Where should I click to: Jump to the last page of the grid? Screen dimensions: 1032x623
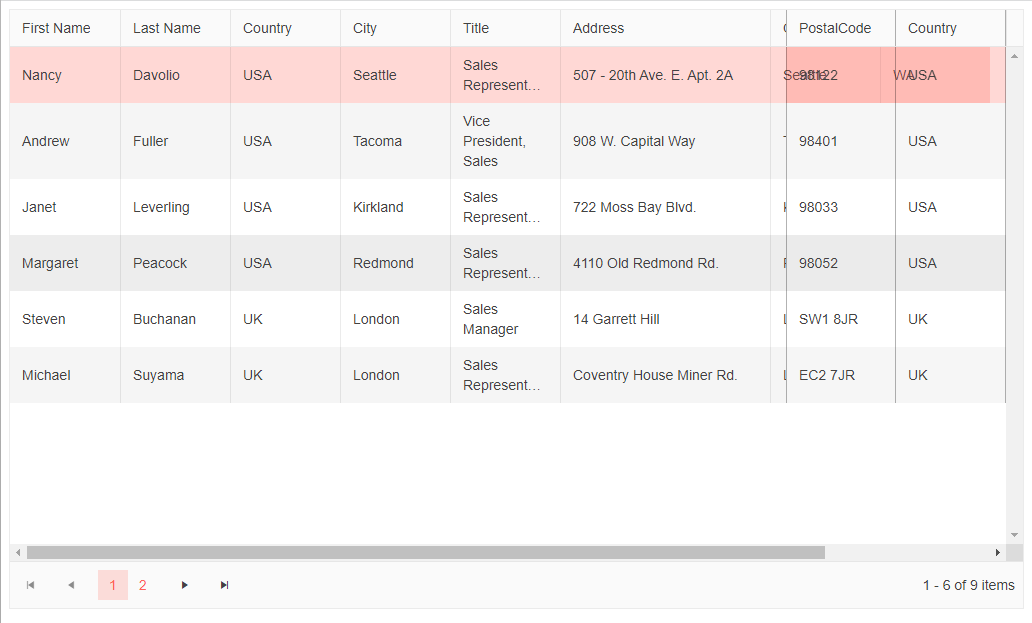pos(224,585)
